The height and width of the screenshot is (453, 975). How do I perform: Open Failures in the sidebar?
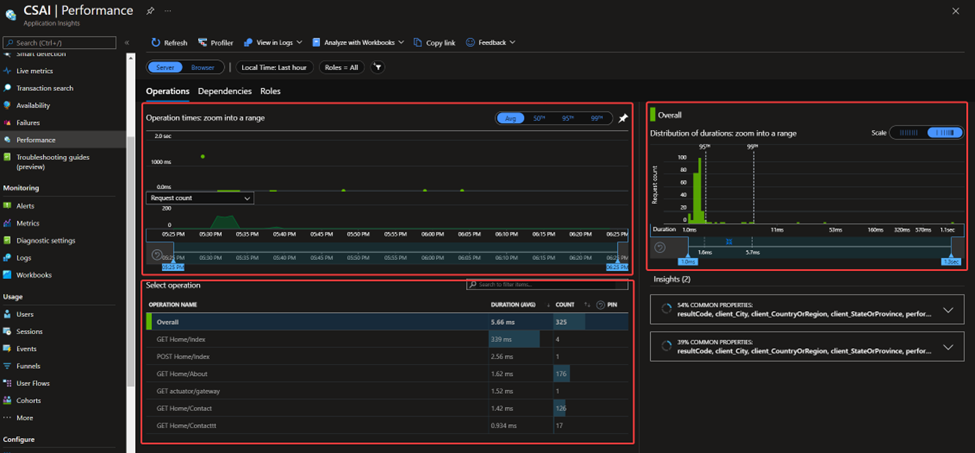(27, 123)
